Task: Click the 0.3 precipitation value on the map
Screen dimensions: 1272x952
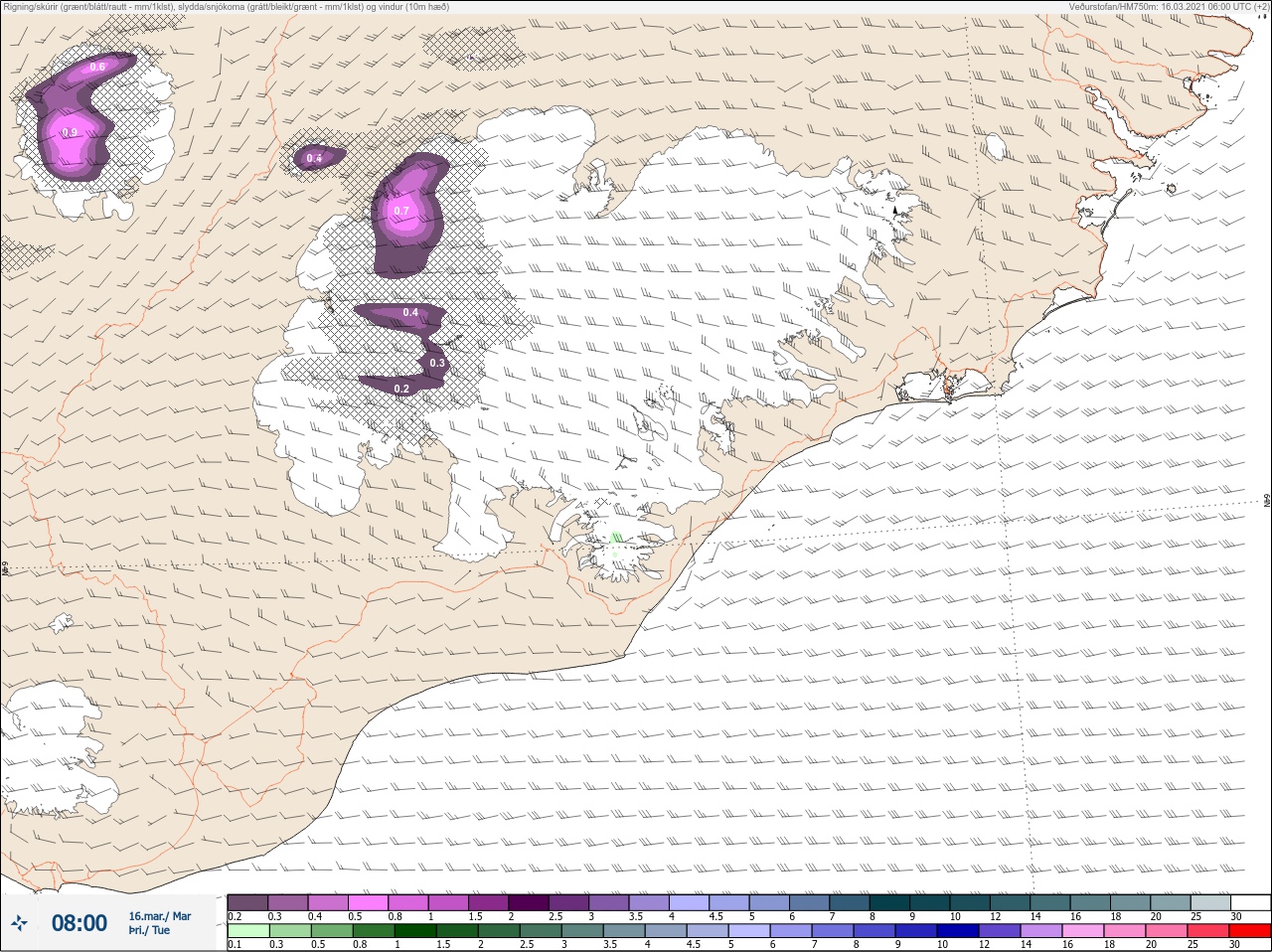Action: point(437,364)
